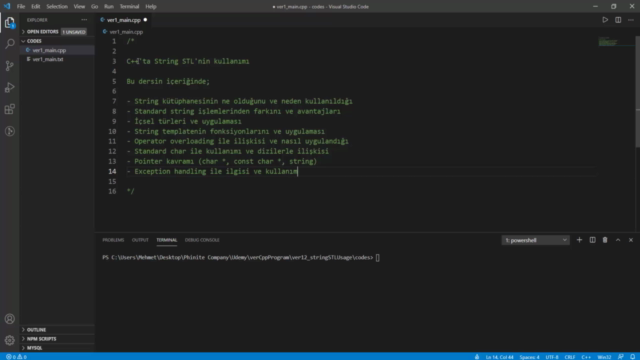640x360 pixels.
Task: Click the editor vertical scrollbar
Action: 638,92
